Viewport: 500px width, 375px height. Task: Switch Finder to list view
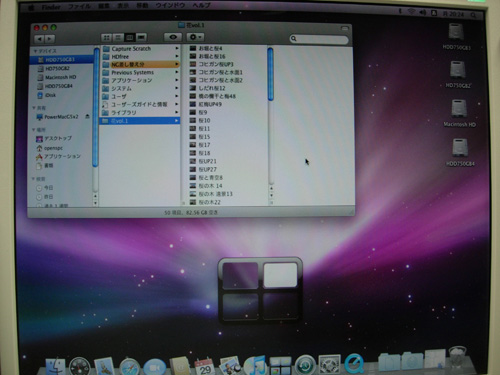click(118, 38)
